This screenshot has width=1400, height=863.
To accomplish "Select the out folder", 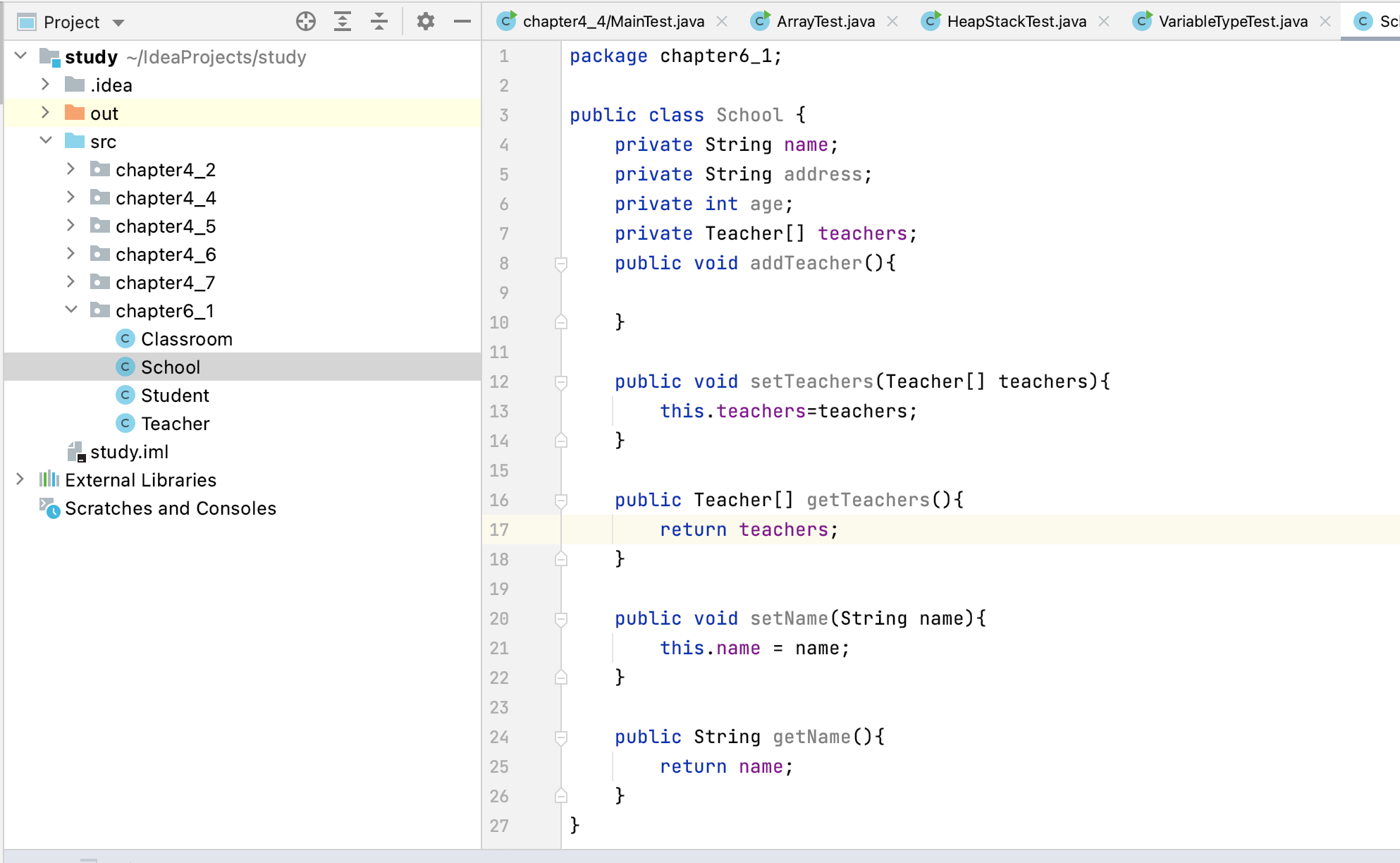I will pos(104,114).
